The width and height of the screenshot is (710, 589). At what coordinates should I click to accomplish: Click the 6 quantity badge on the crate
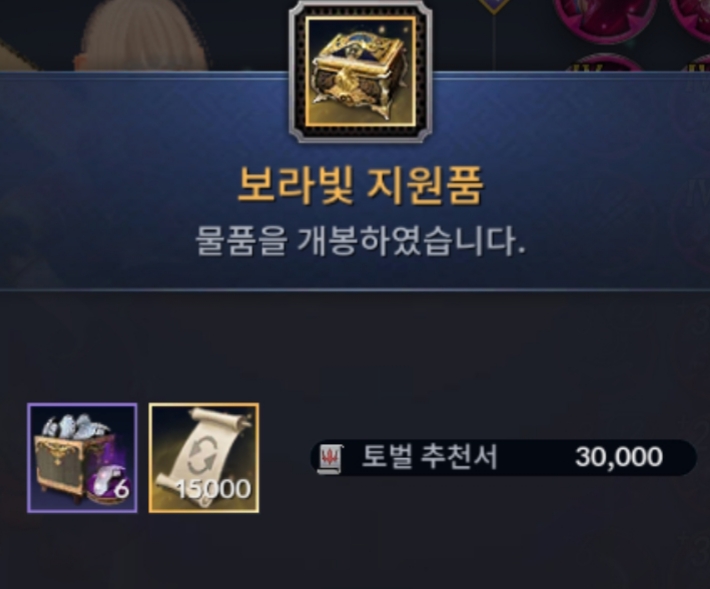point(122,489)
